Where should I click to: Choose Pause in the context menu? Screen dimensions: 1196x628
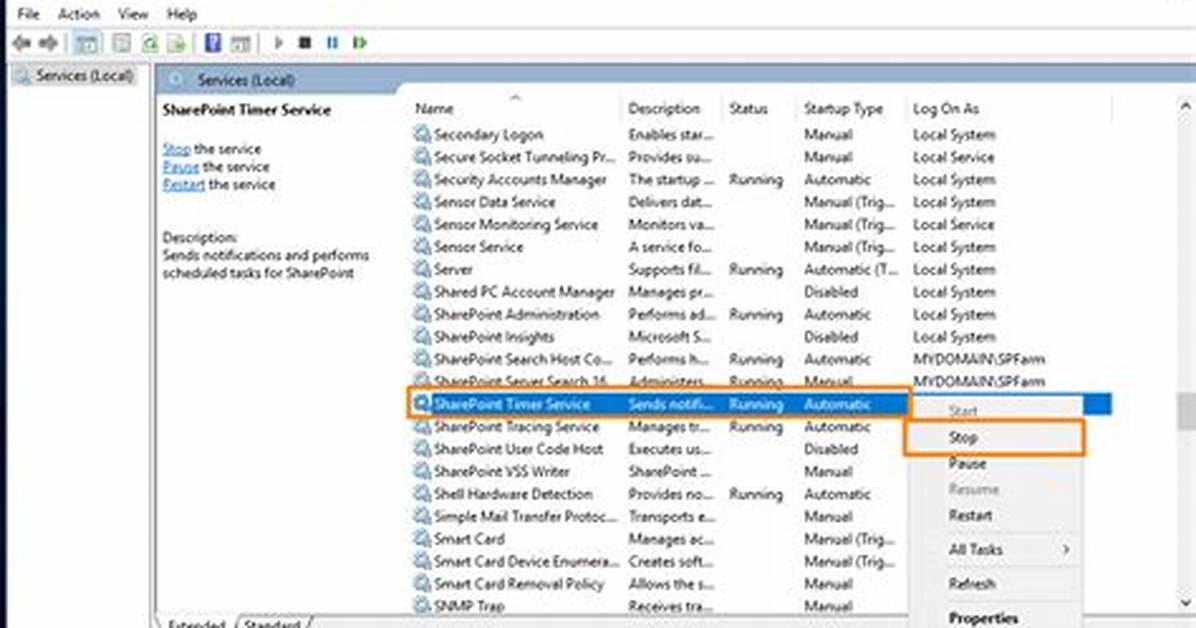click(x=995, y=464)
